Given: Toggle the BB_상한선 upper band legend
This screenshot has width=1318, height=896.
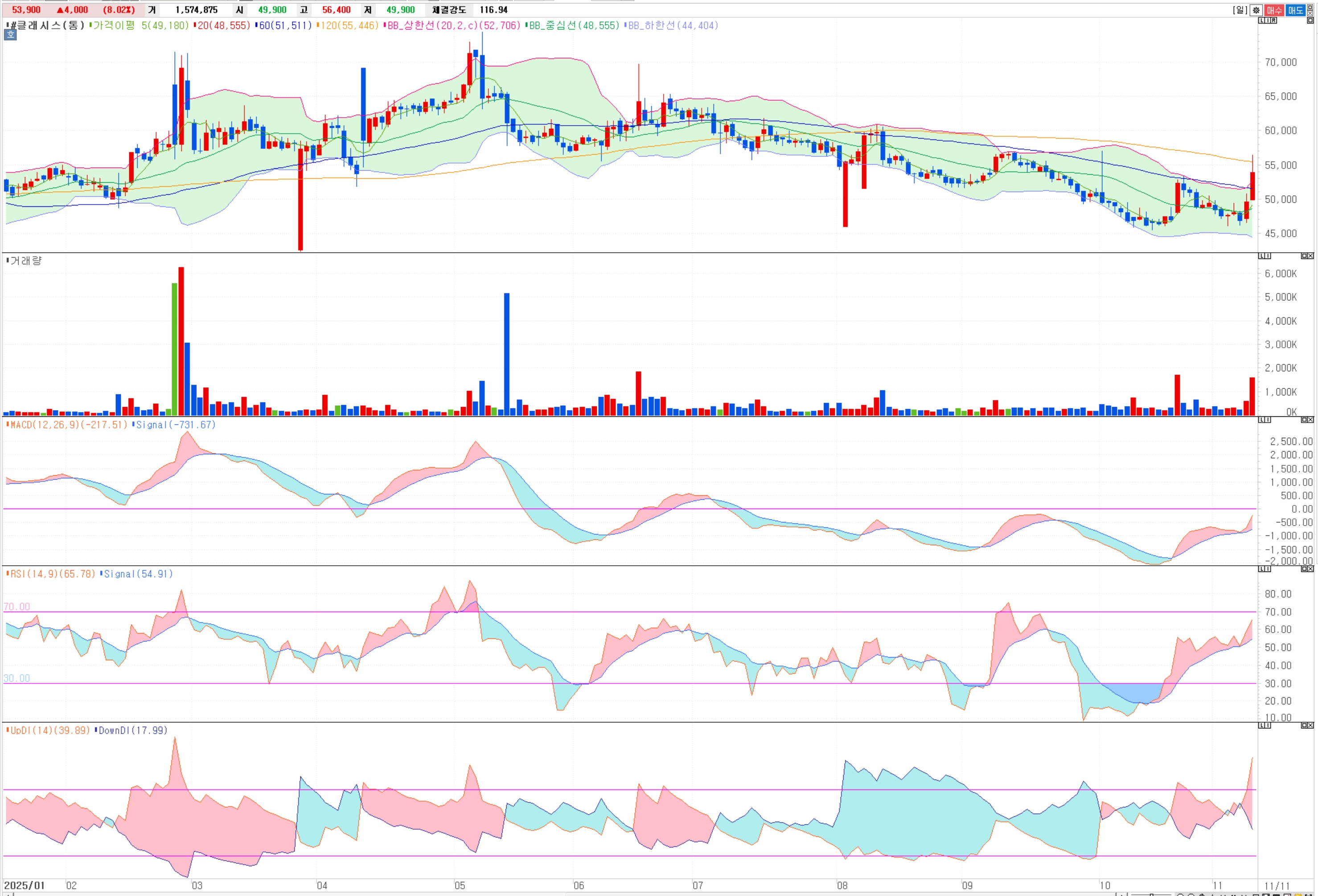Looking at the screenshot, I should [452, 25].
